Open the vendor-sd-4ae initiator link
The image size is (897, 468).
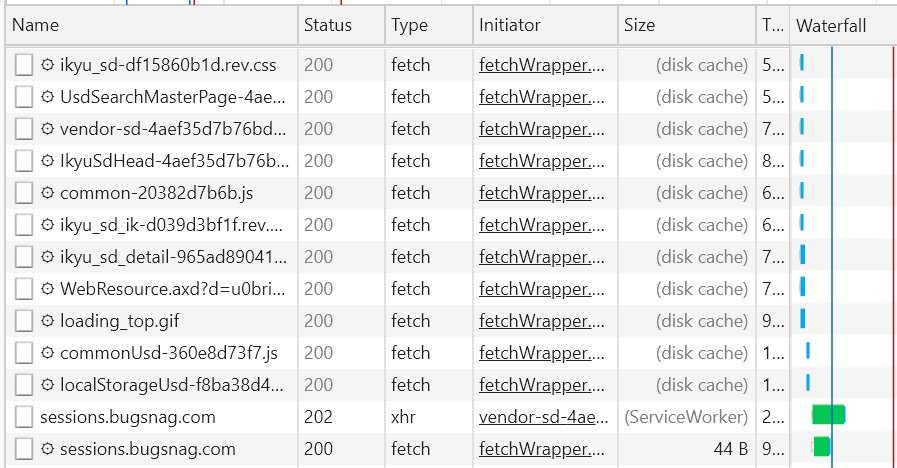point(543,417)
